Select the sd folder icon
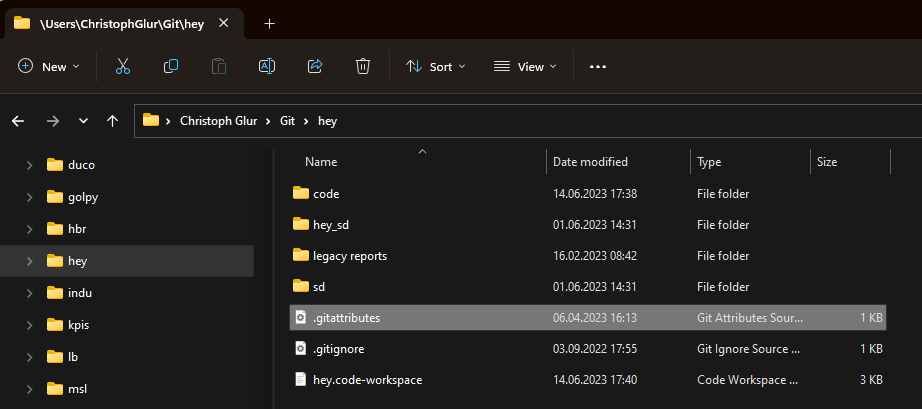Image resolution: width=922 pixels, height=409 pixels. click(300, 286)
